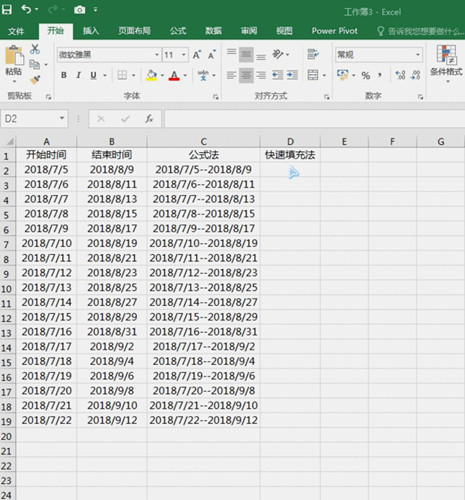Apply red font color
The height and width of the screenshot is (500, 465).
174,75
